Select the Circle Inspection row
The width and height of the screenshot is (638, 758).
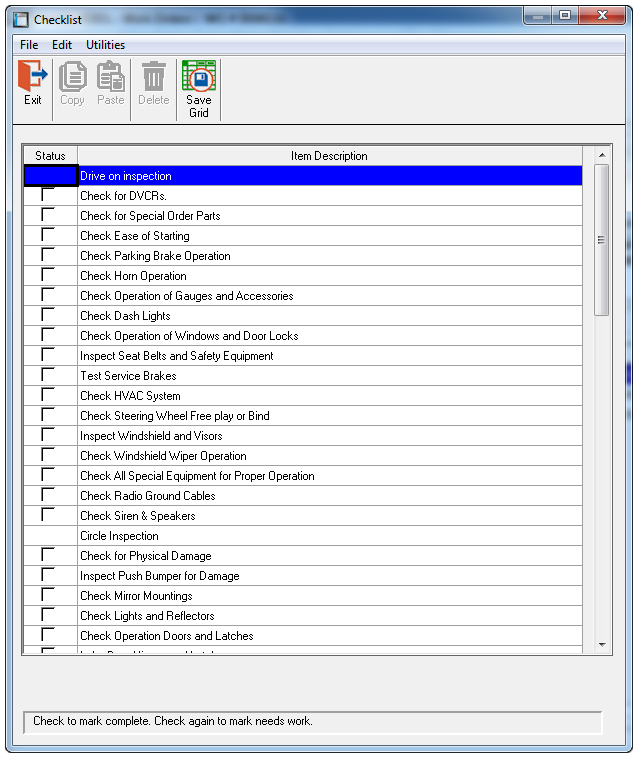329,536
